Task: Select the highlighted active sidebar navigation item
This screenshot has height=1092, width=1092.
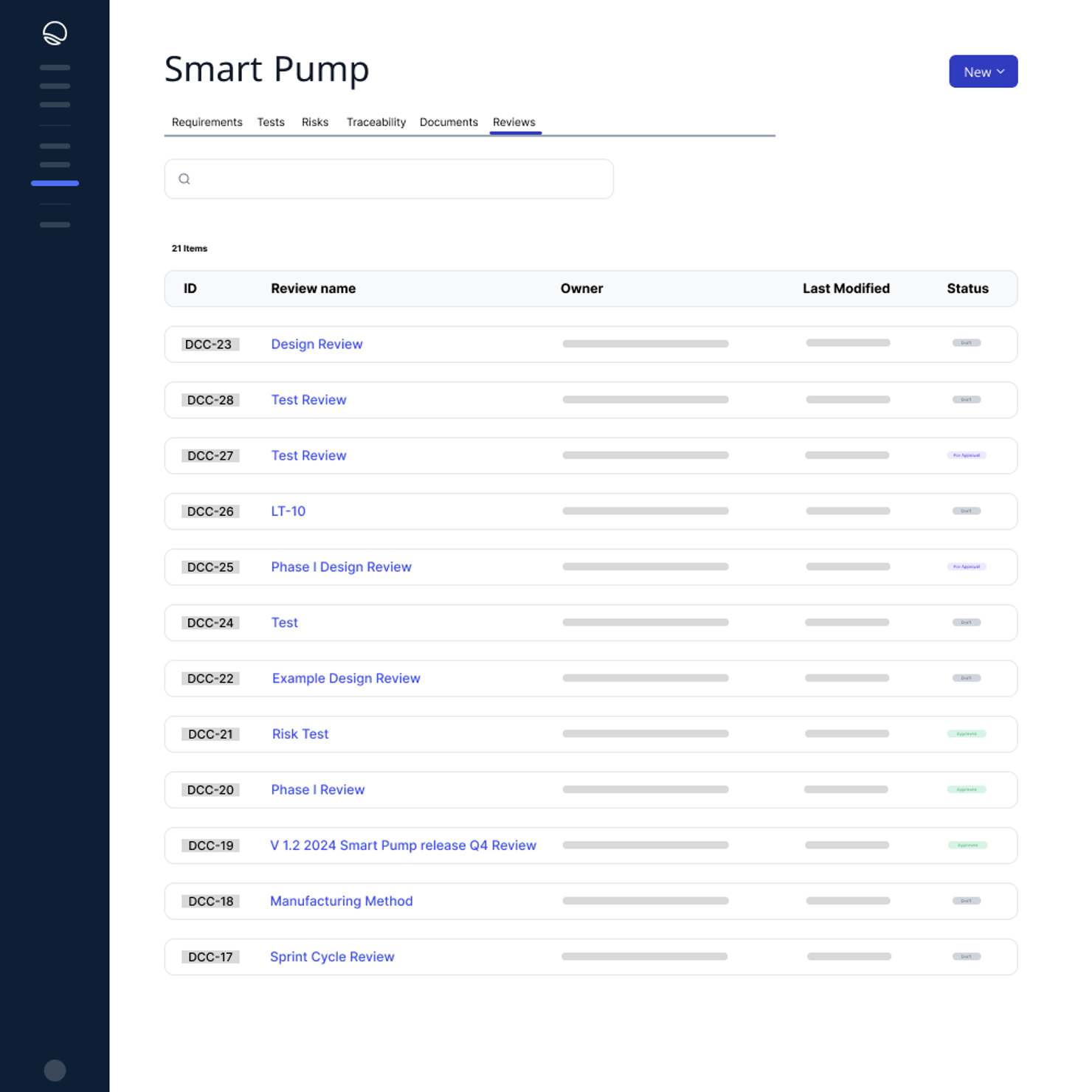Action: coord(55,183)
